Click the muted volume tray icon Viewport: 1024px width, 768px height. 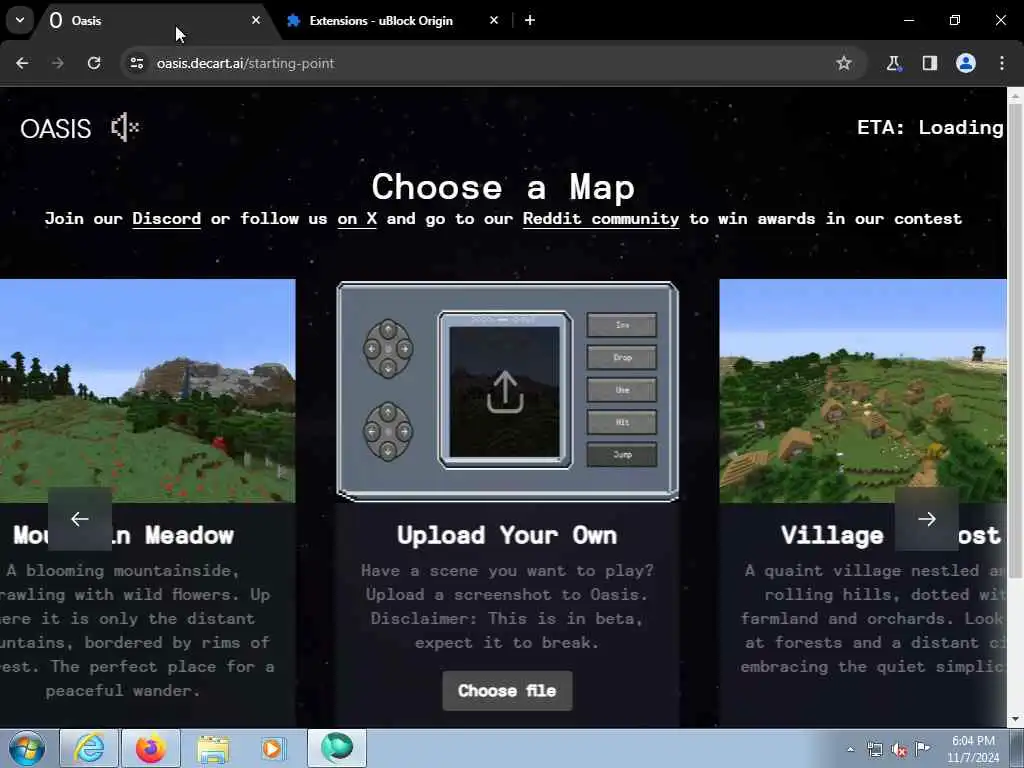click(899, 750)
